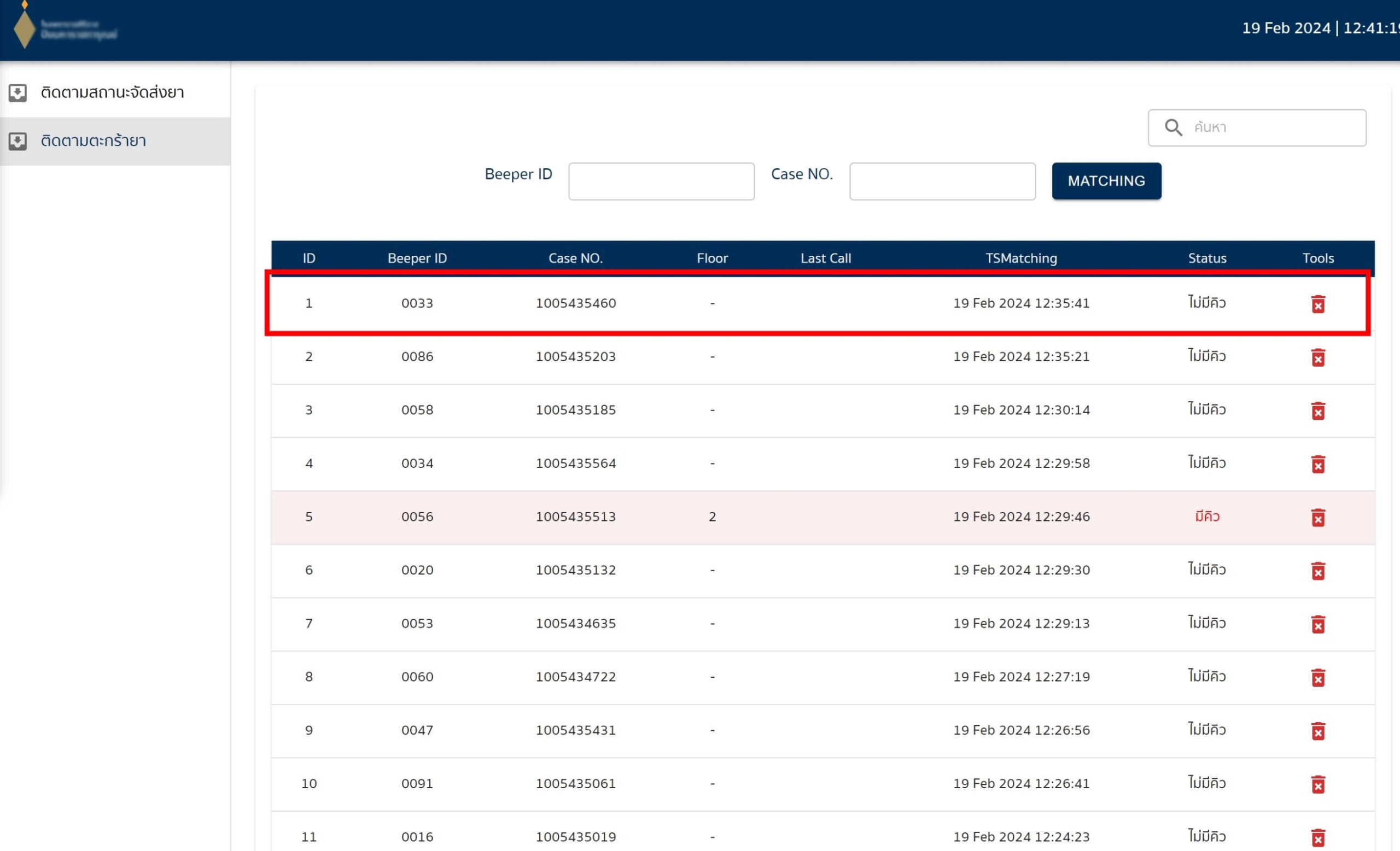Click timestamp 19 Feb 2024 12:27:19

tap(1021, 677)
